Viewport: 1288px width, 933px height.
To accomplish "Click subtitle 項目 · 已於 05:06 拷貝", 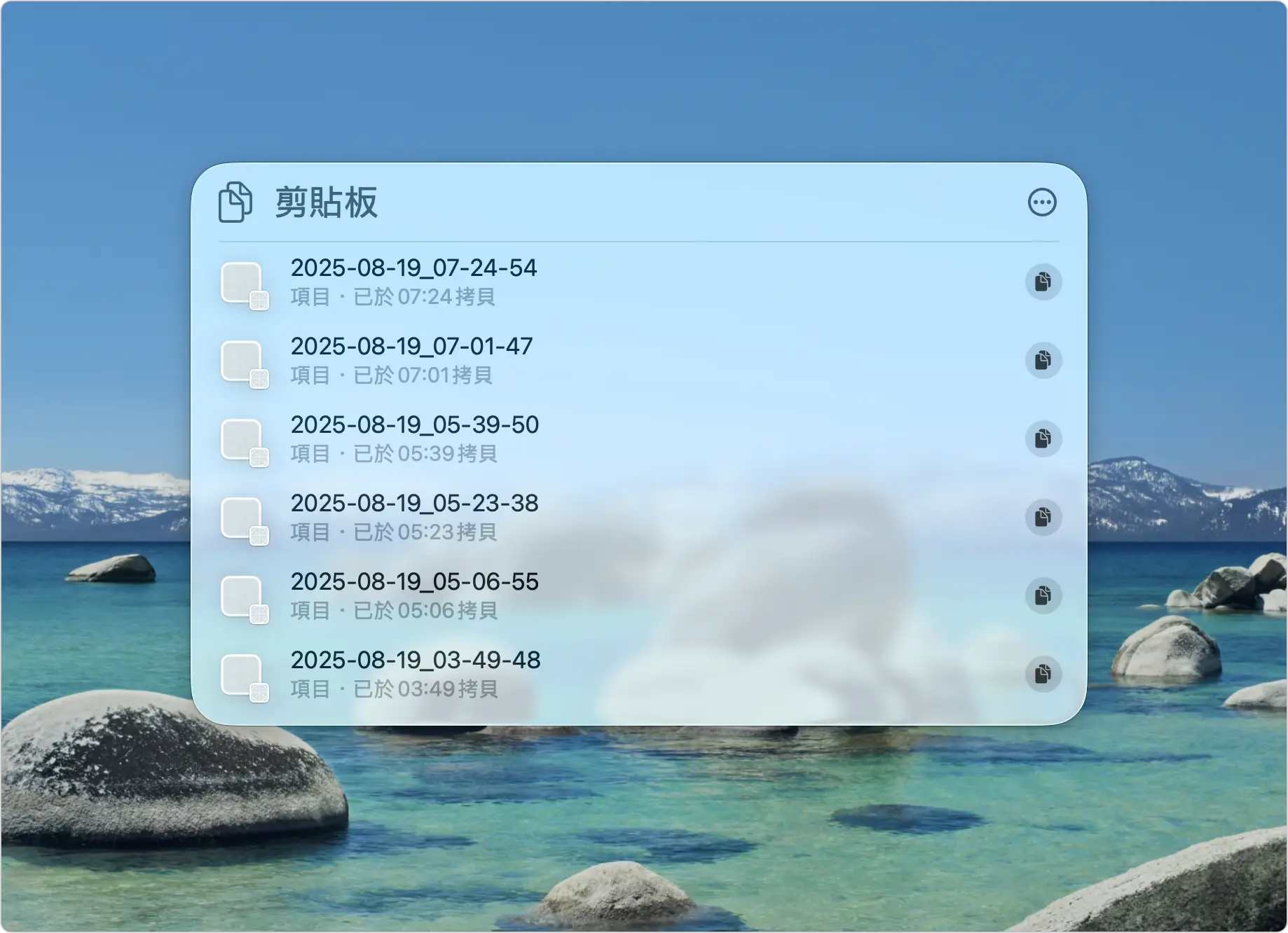I will click(x=394, y=611).
